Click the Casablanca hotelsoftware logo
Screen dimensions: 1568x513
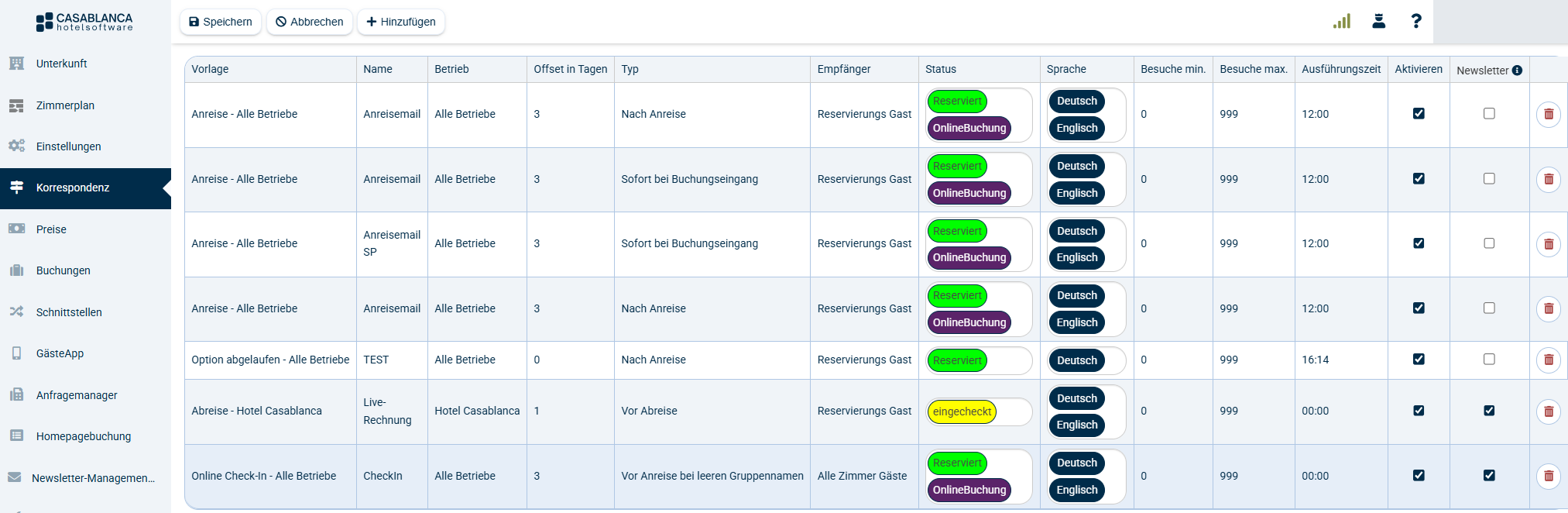(84, 22)
